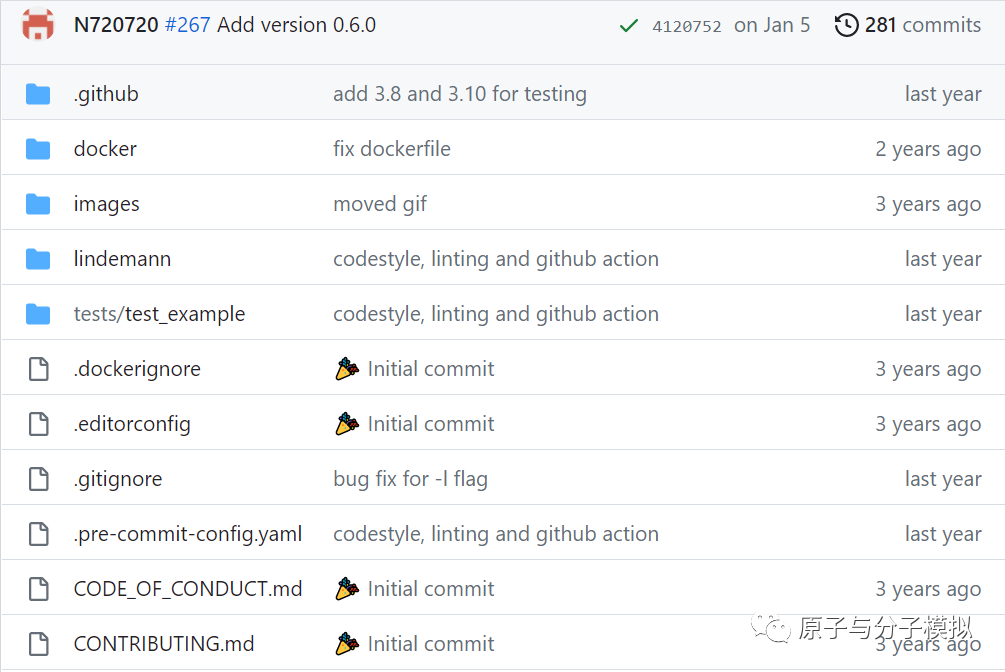The image size is (1005, 672).
Task: Open the 'moved gif' commit message
Action: point(380,204)
